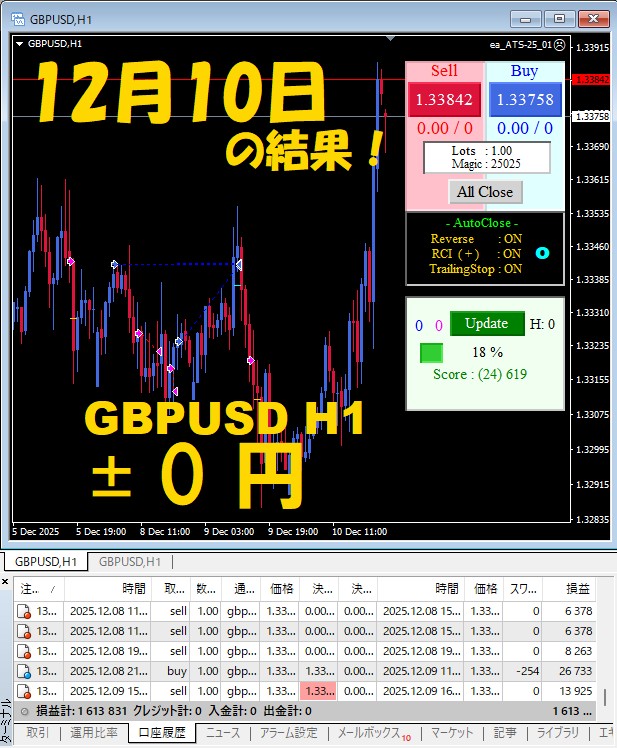Screen dimensions: 617x748
Task: Open the 記事 terminal tab
Action: (505, 732)
